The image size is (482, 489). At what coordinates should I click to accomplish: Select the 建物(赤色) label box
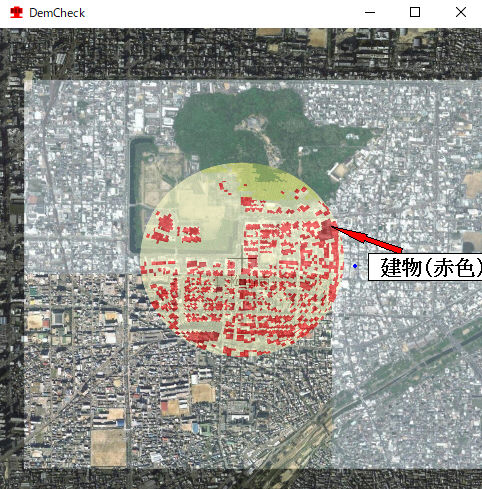(425, 267)
